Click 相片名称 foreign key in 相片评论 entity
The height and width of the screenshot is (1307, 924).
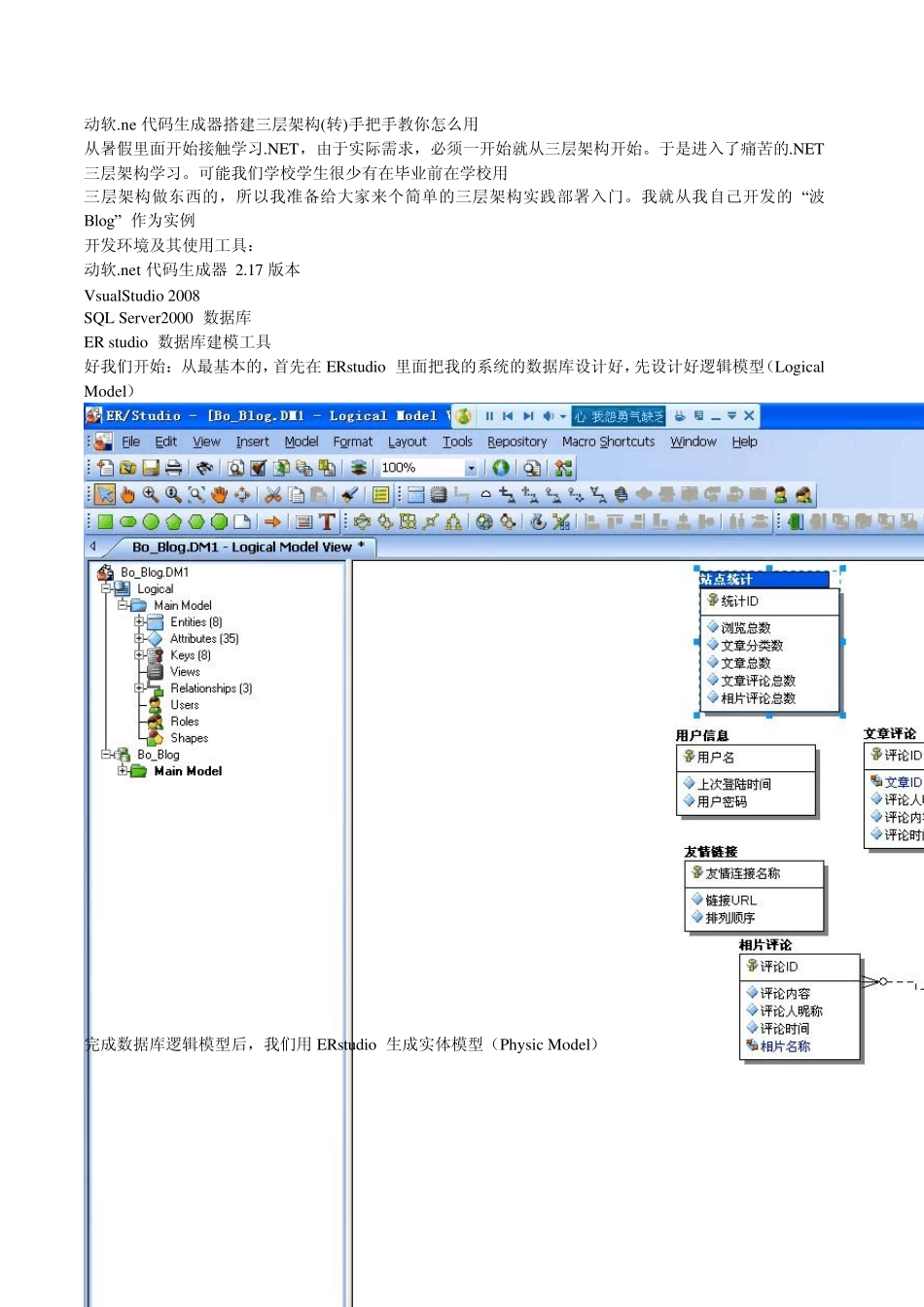point(785,1045)
